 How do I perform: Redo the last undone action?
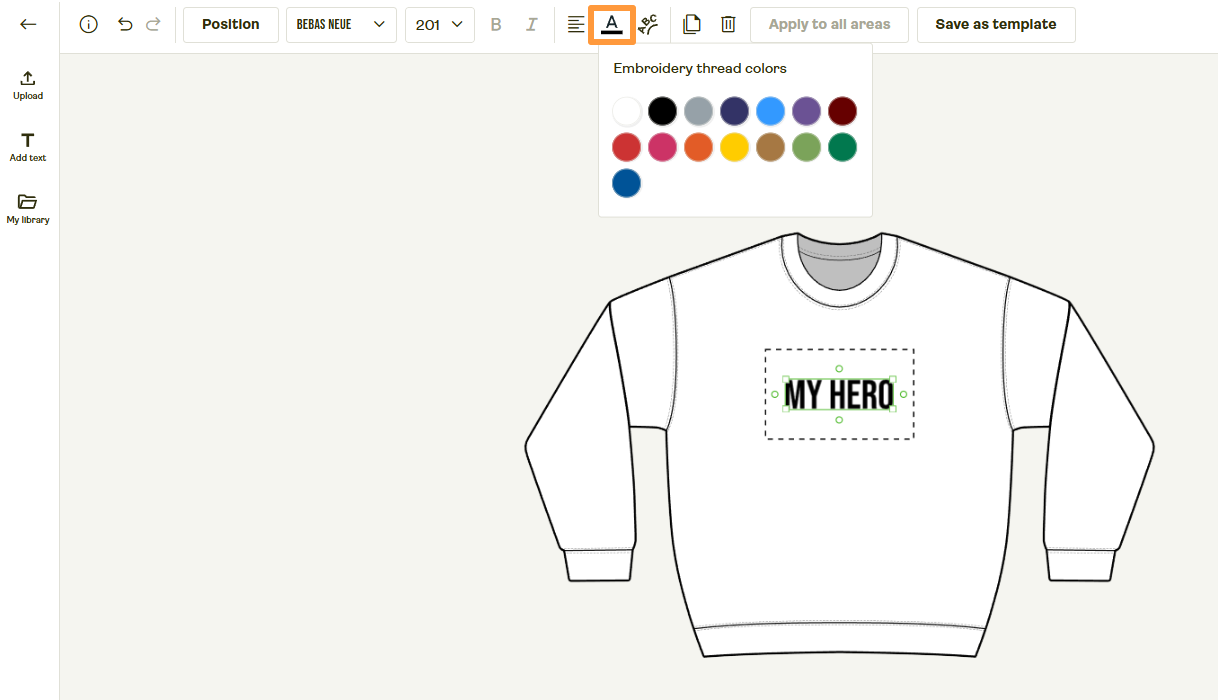tap(154, 24)
